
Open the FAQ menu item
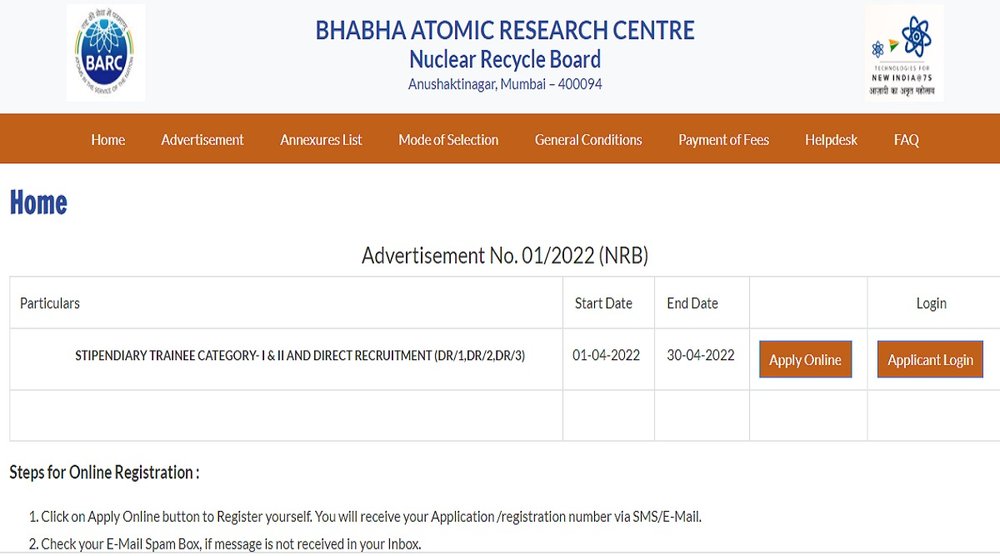click(x=906, y=140)
